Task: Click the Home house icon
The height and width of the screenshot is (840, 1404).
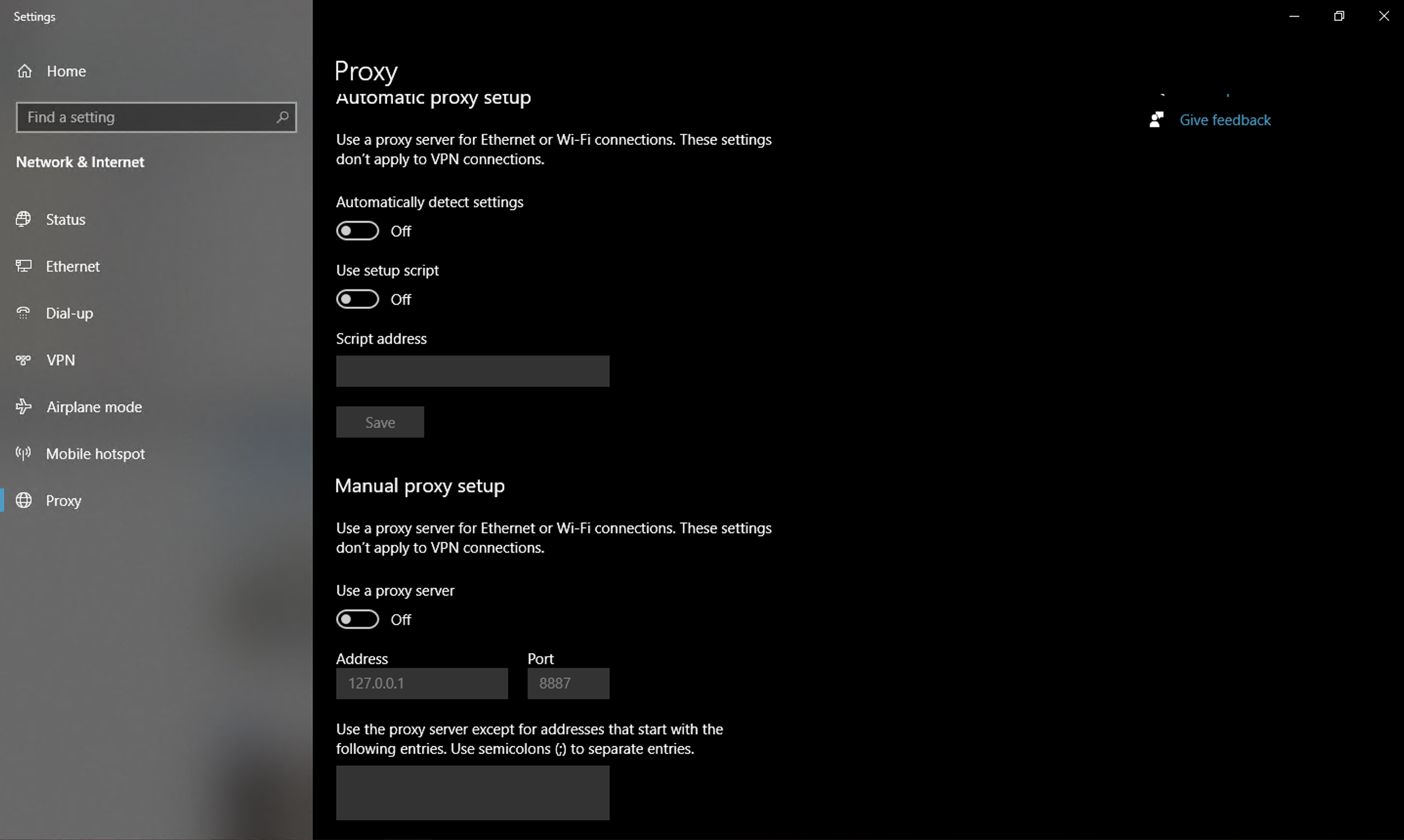Action: 24,71
